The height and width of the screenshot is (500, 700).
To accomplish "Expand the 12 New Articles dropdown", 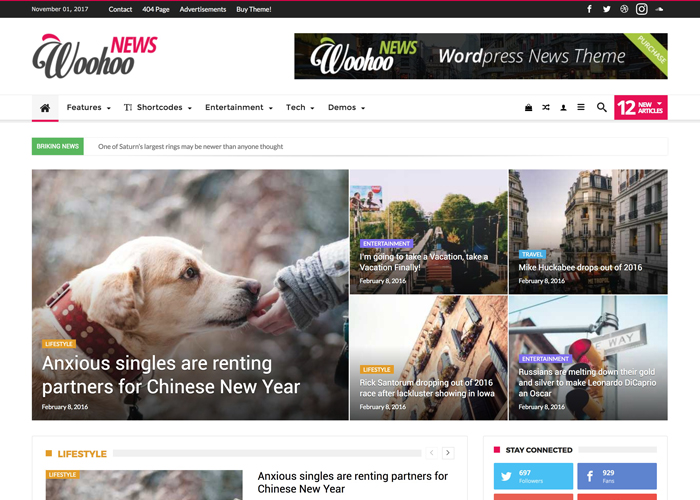I will [x=641, y=108].
